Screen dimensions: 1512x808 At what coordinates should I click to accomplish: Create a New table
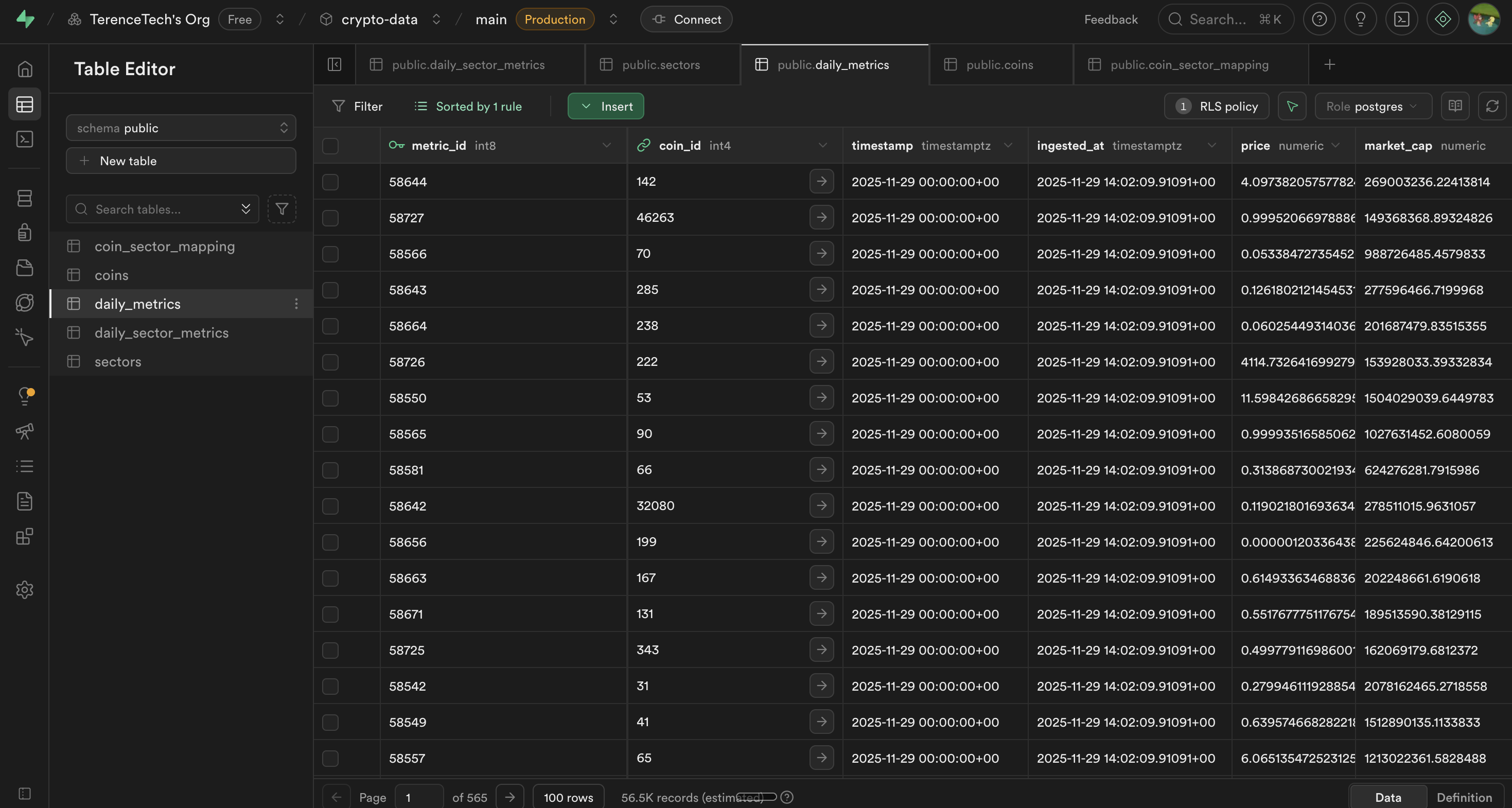coord(181,160)
